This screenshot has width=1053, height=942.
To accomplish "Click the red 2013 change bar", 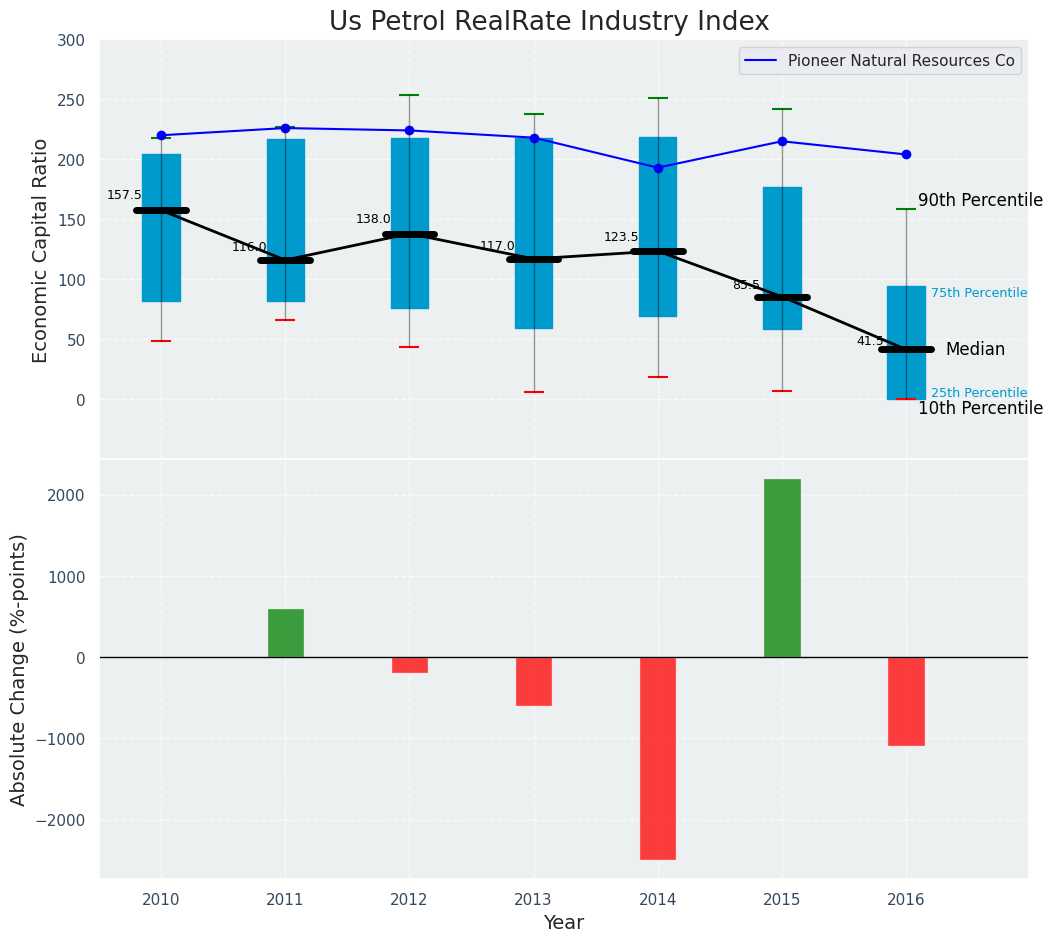I will [x=534, y=681].
